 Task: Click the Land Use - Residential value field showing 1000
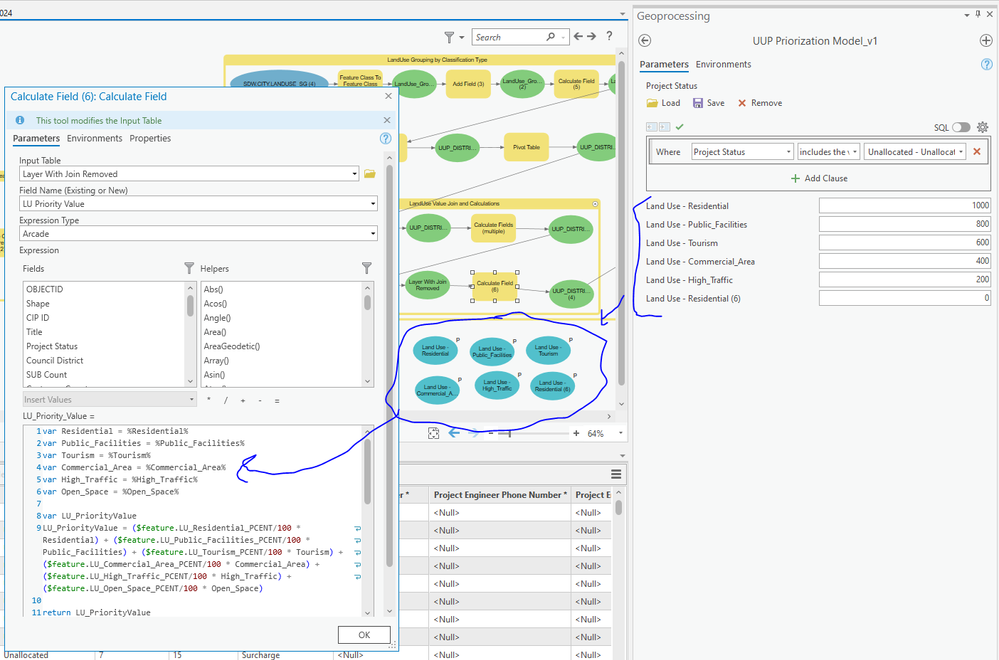[x=905, y=206]
